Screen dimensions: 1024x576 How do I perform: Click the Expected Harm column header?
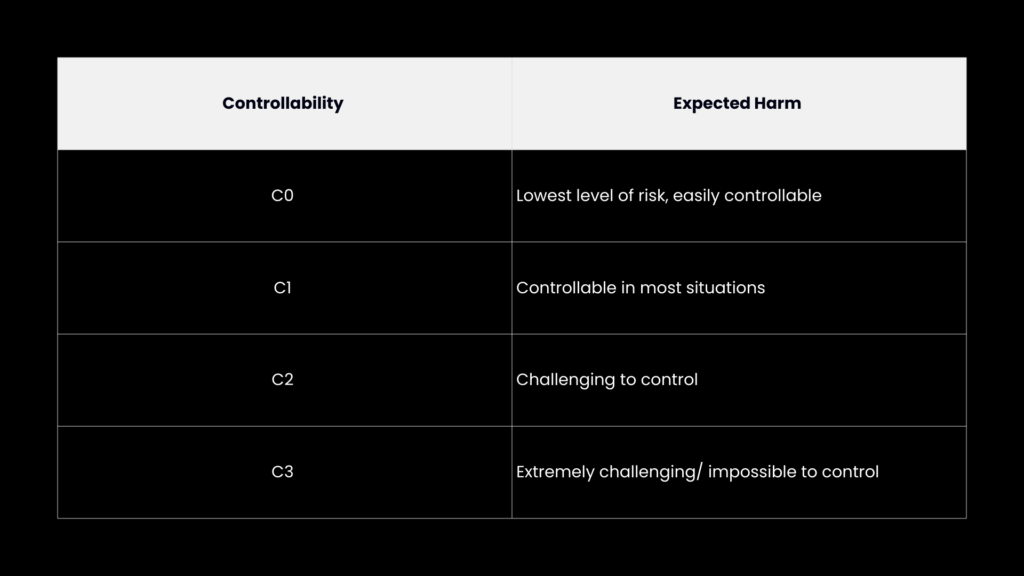point(737,103)
